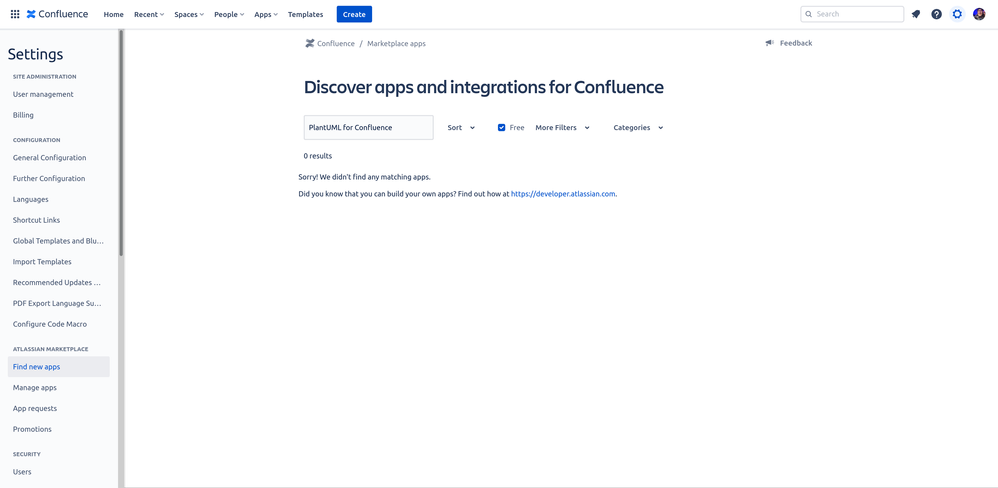The height and width of the screenshot is (488, 998).
Task: Open User management in sidebar
Action: 43,94
